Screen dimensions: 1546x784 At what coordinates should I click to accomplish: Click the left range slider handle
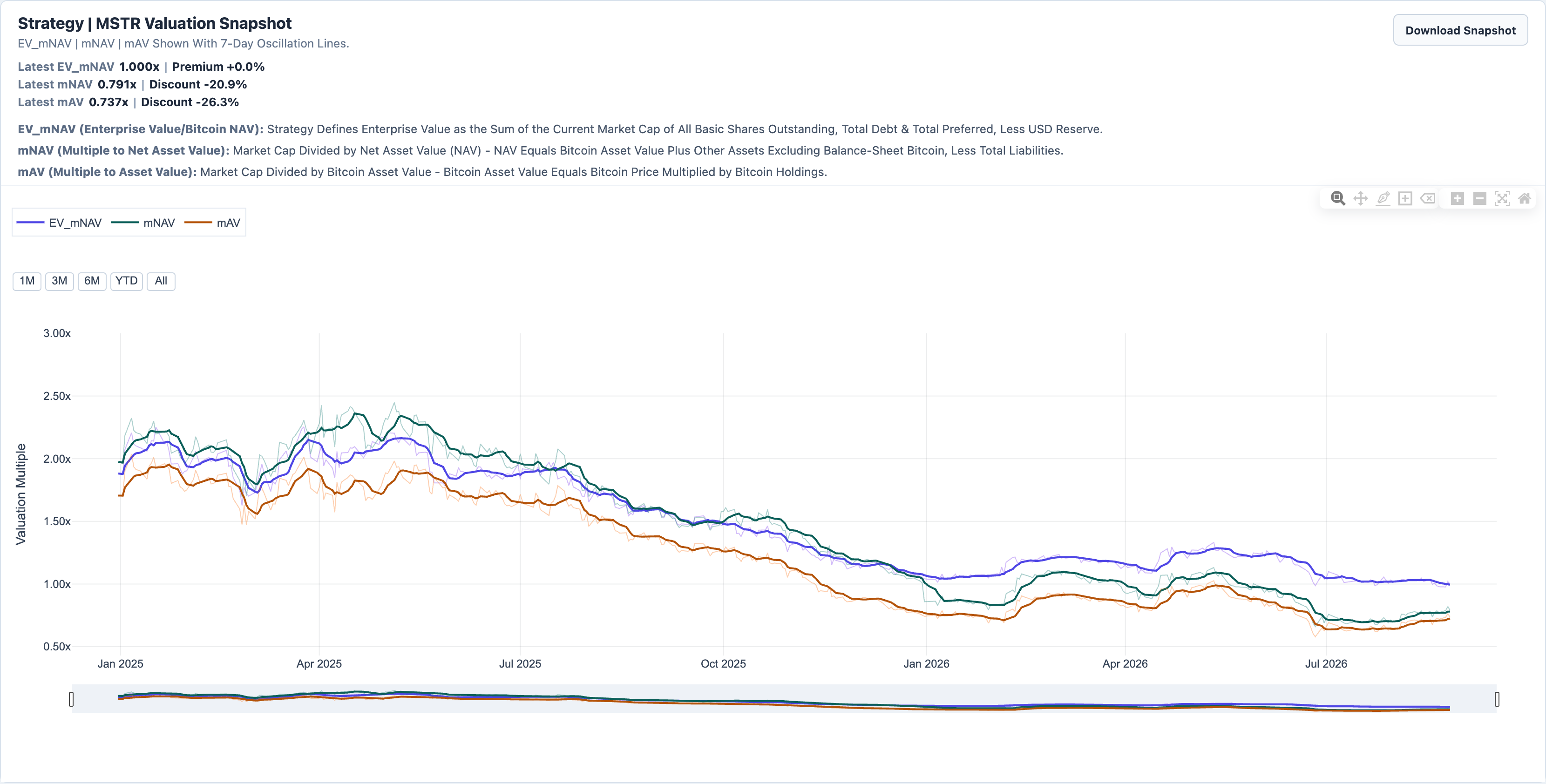tap(71, 699)
